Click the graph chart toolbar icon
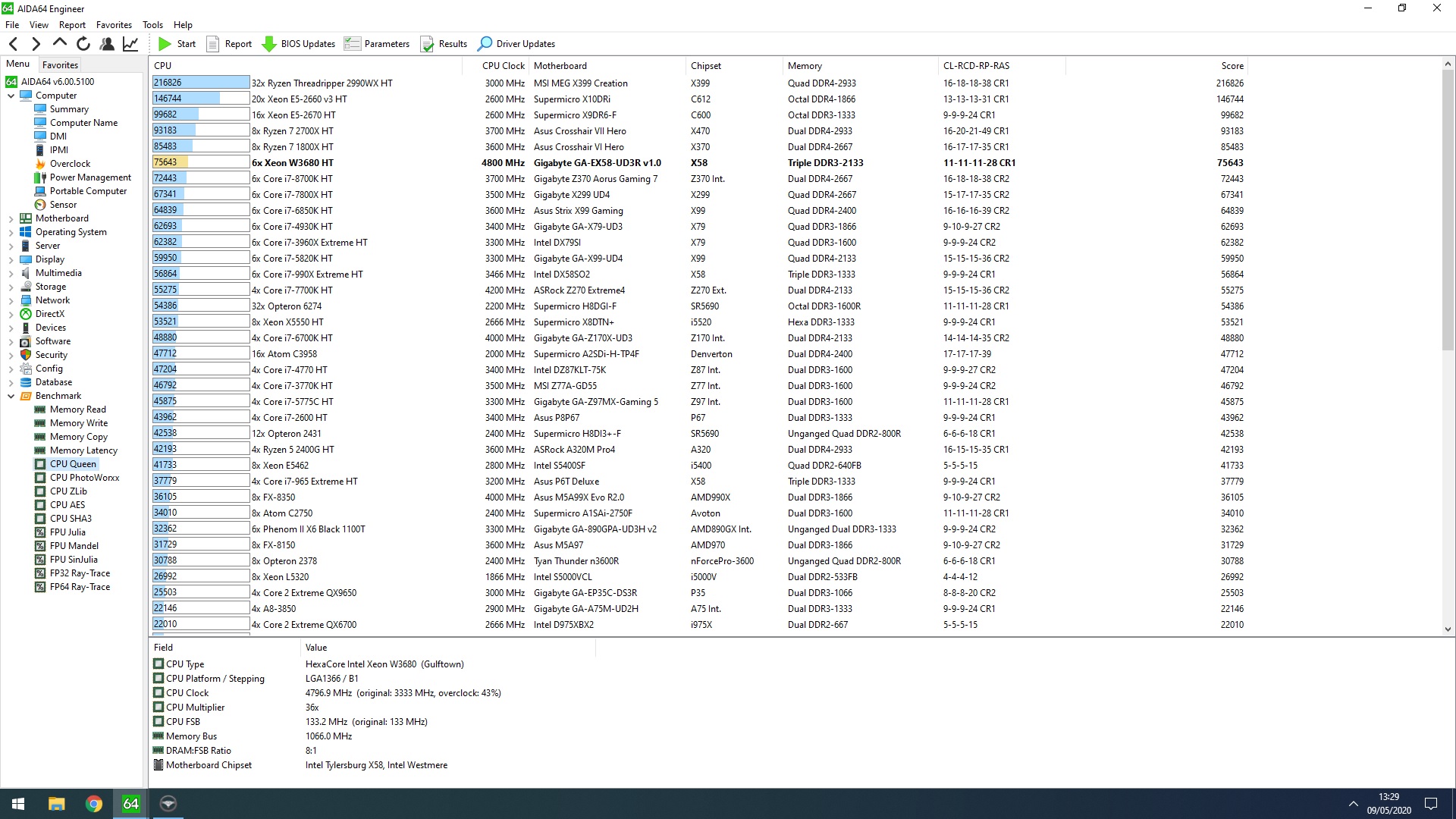The height and width of the screenshot is (819, 1456). [130, 44]
